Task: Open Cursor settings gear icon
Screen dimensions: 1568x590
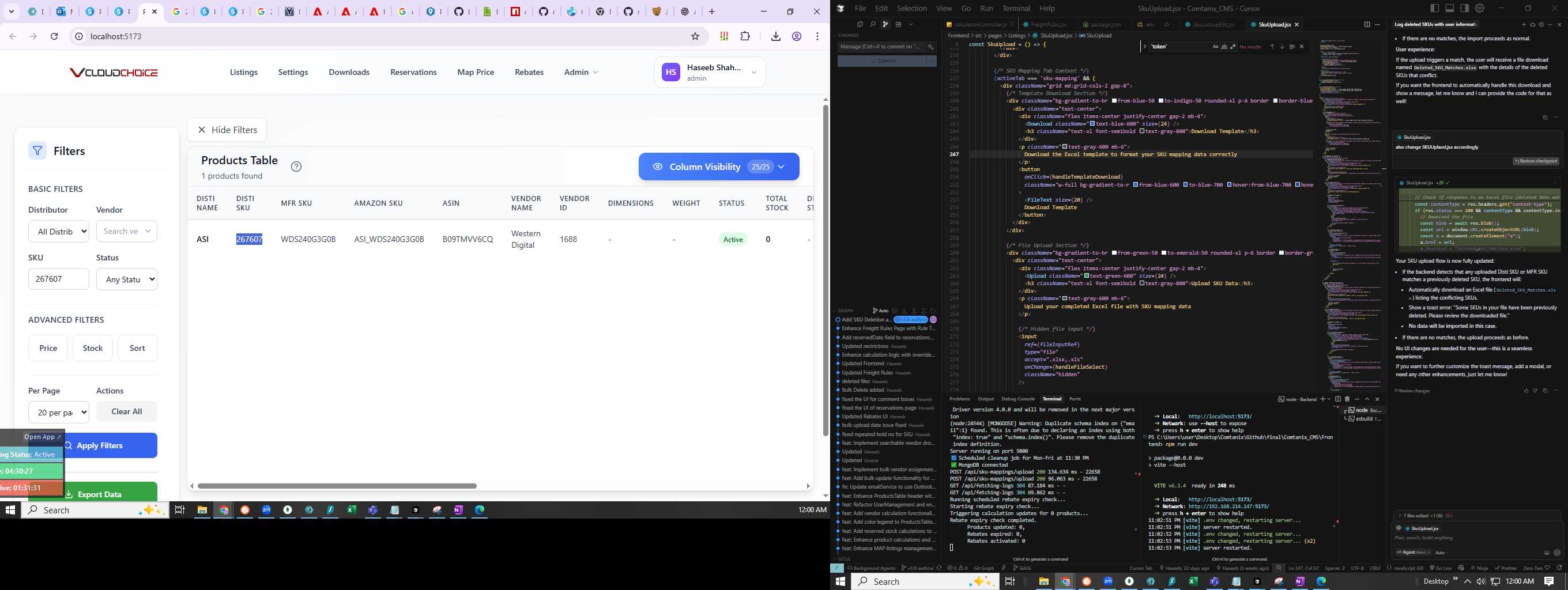Action: click(1480, 9)
